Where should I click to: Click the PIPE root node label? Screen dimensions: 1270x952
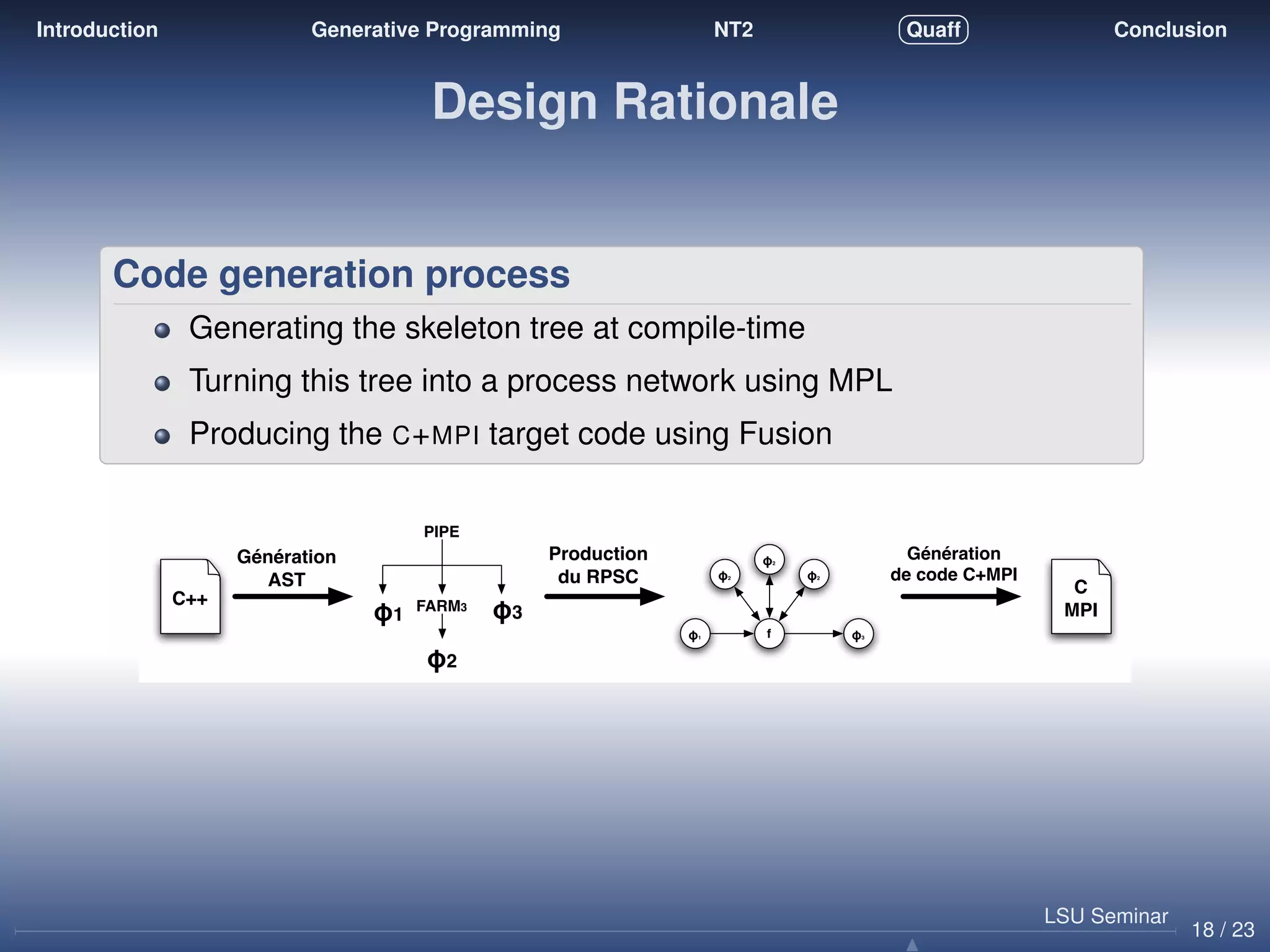442,532
